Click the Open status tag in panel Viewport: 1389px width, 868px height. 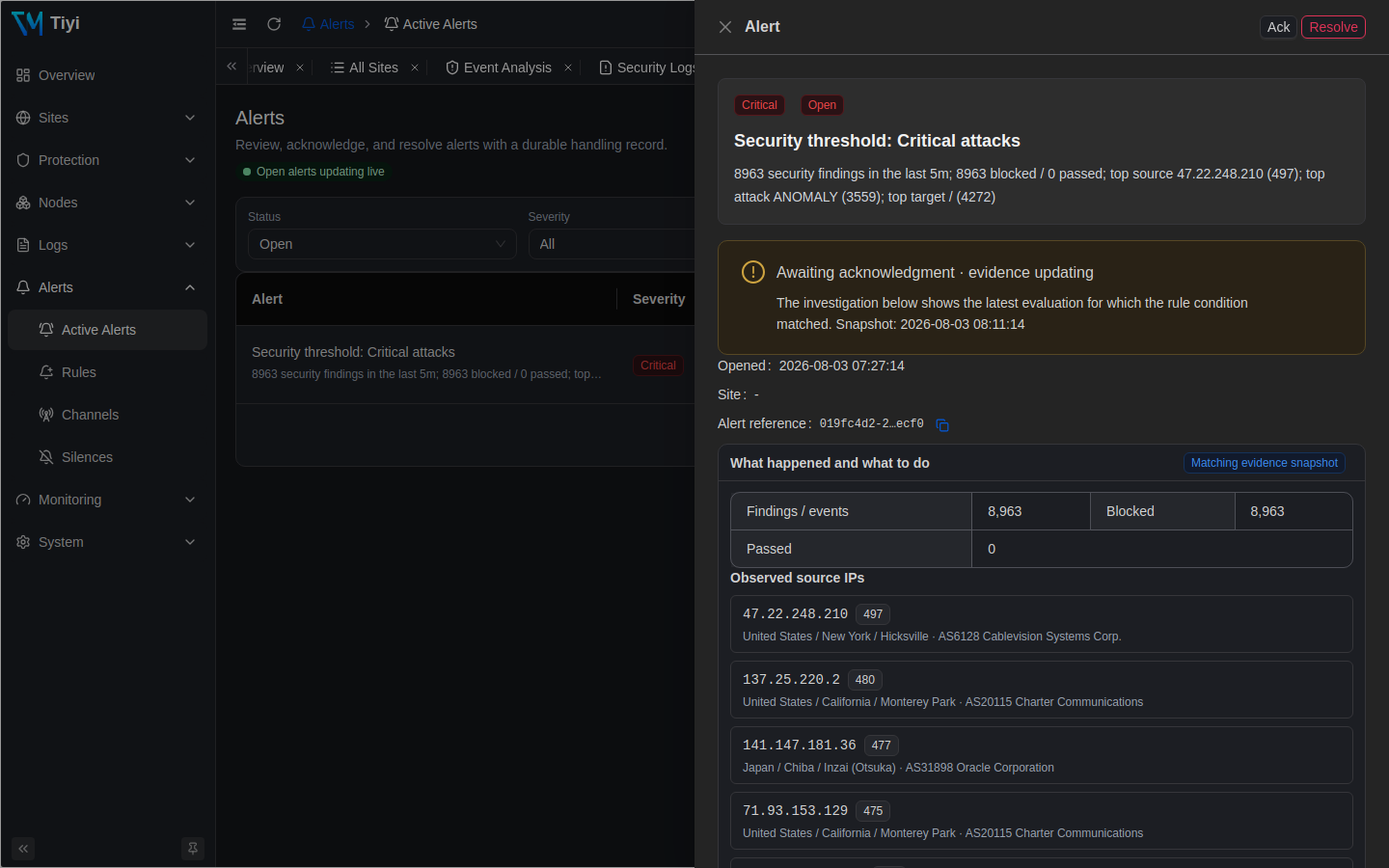(822, 105)
